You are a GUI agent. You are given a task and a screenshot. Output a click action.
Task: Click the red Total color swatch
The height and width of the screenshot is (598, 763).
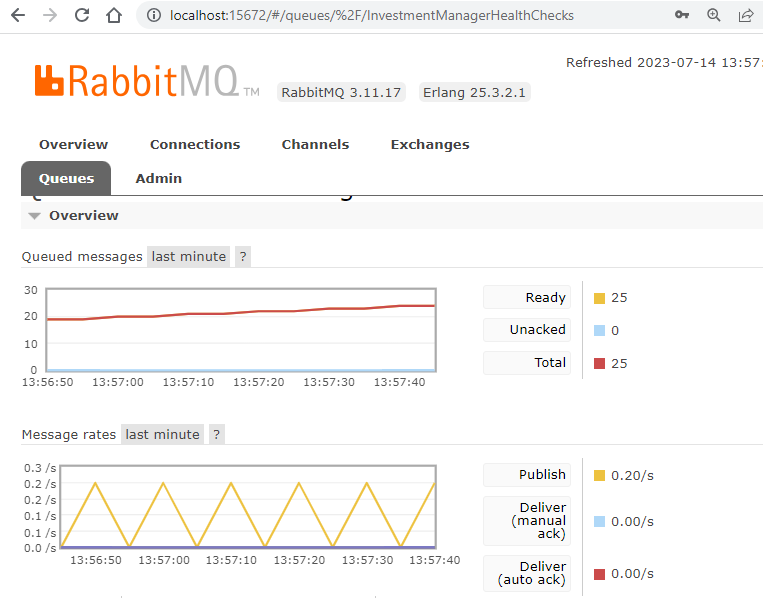pos(600,363)
